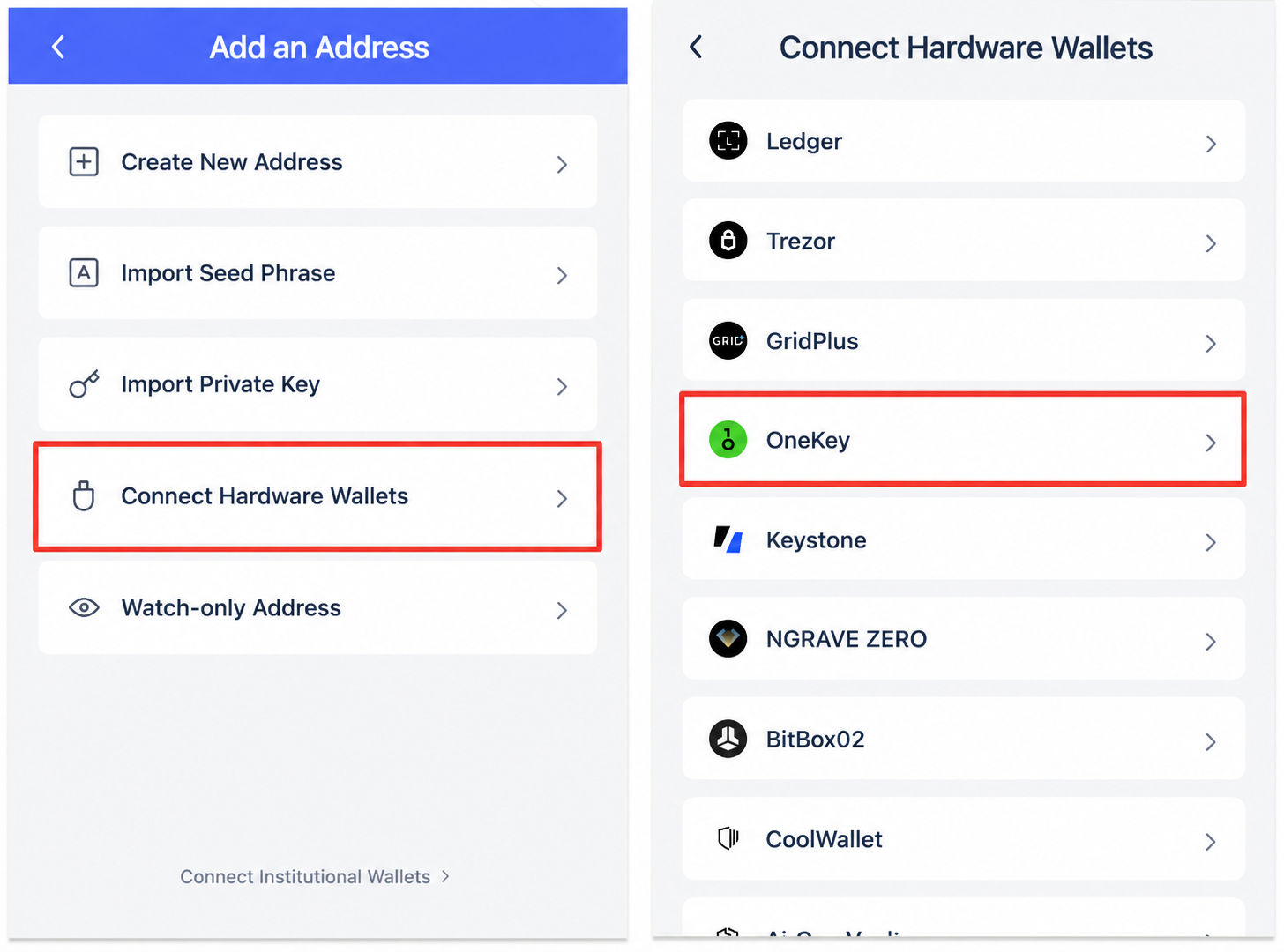Viewport: 1284px width, 952px height.
Task: Click the green OneKey icon
Action: coord(728,440)
